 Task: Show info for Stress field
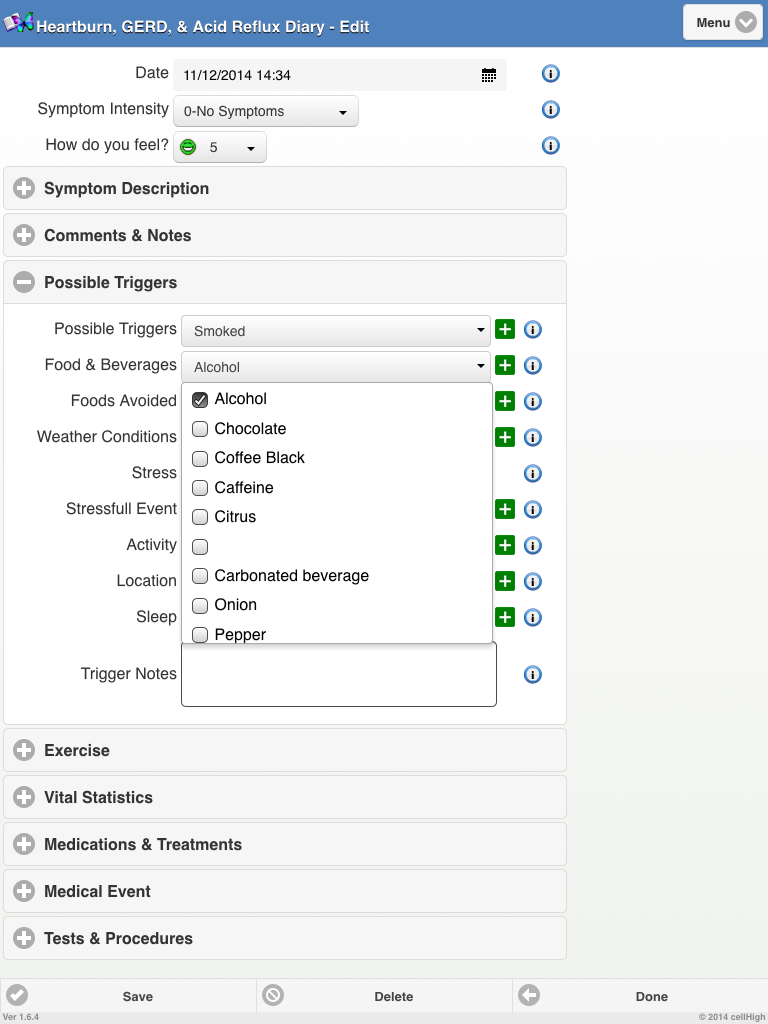pyautogui.click(x=533, y=473)
